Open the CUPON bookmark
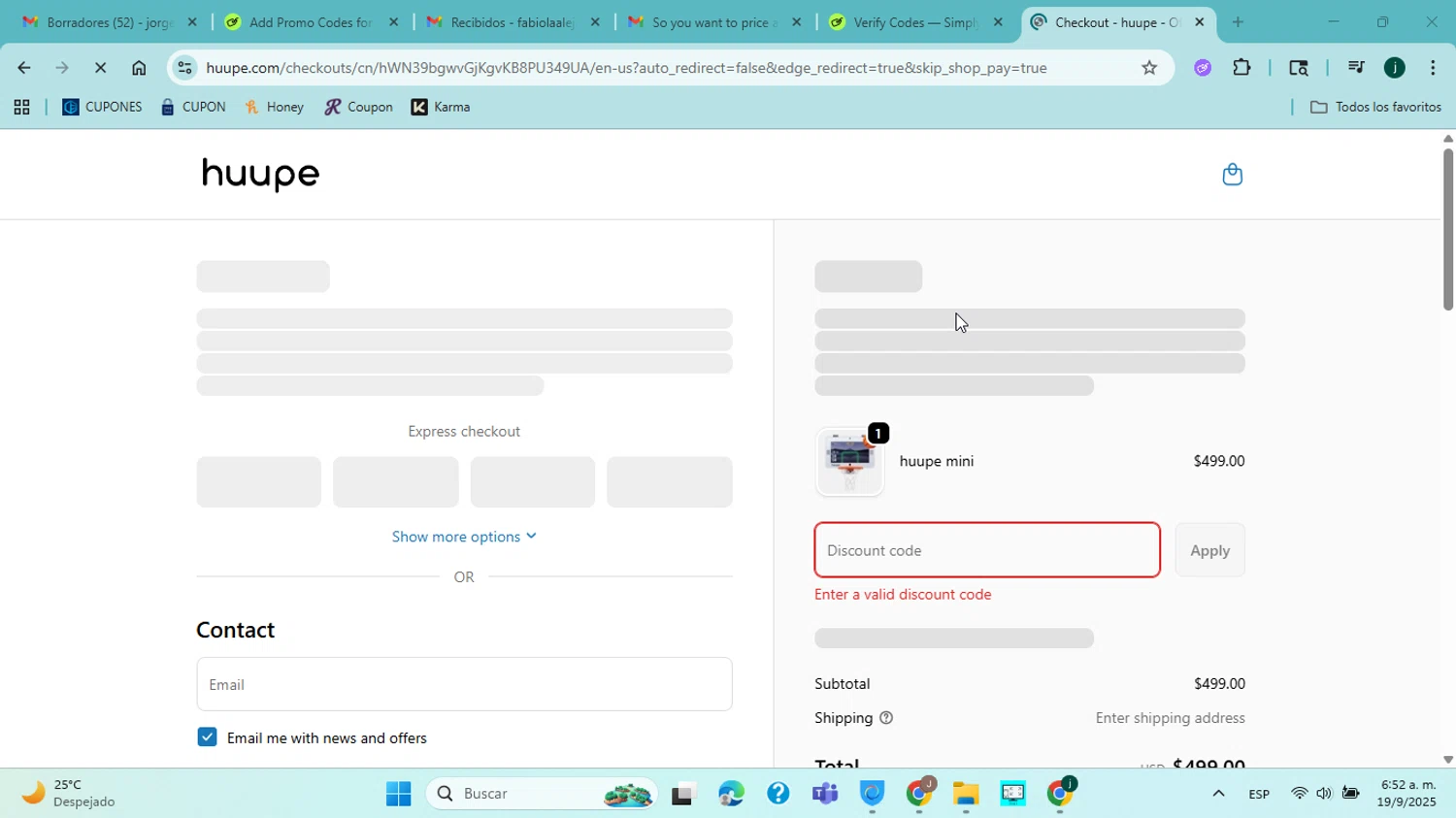Screen dimensions: 1456x818 tap(193, 108)
